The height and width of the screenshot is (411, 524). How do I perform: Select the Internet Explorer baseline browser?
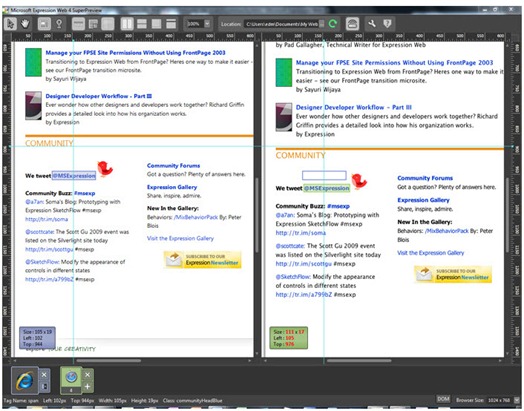(x=24, y=381)
